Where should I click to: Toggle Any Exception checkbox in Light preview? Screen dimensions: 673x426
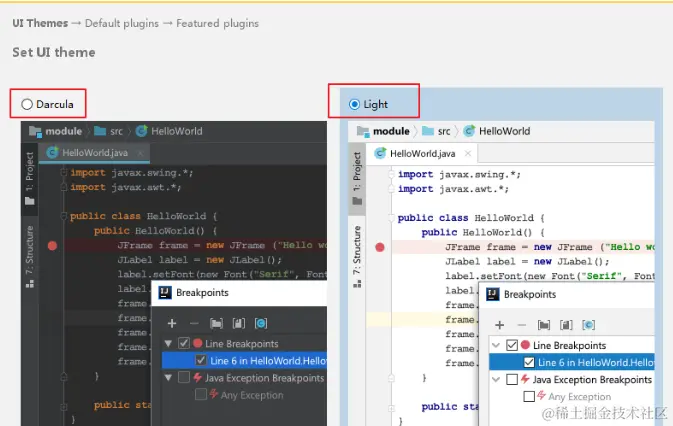[529, 396]
